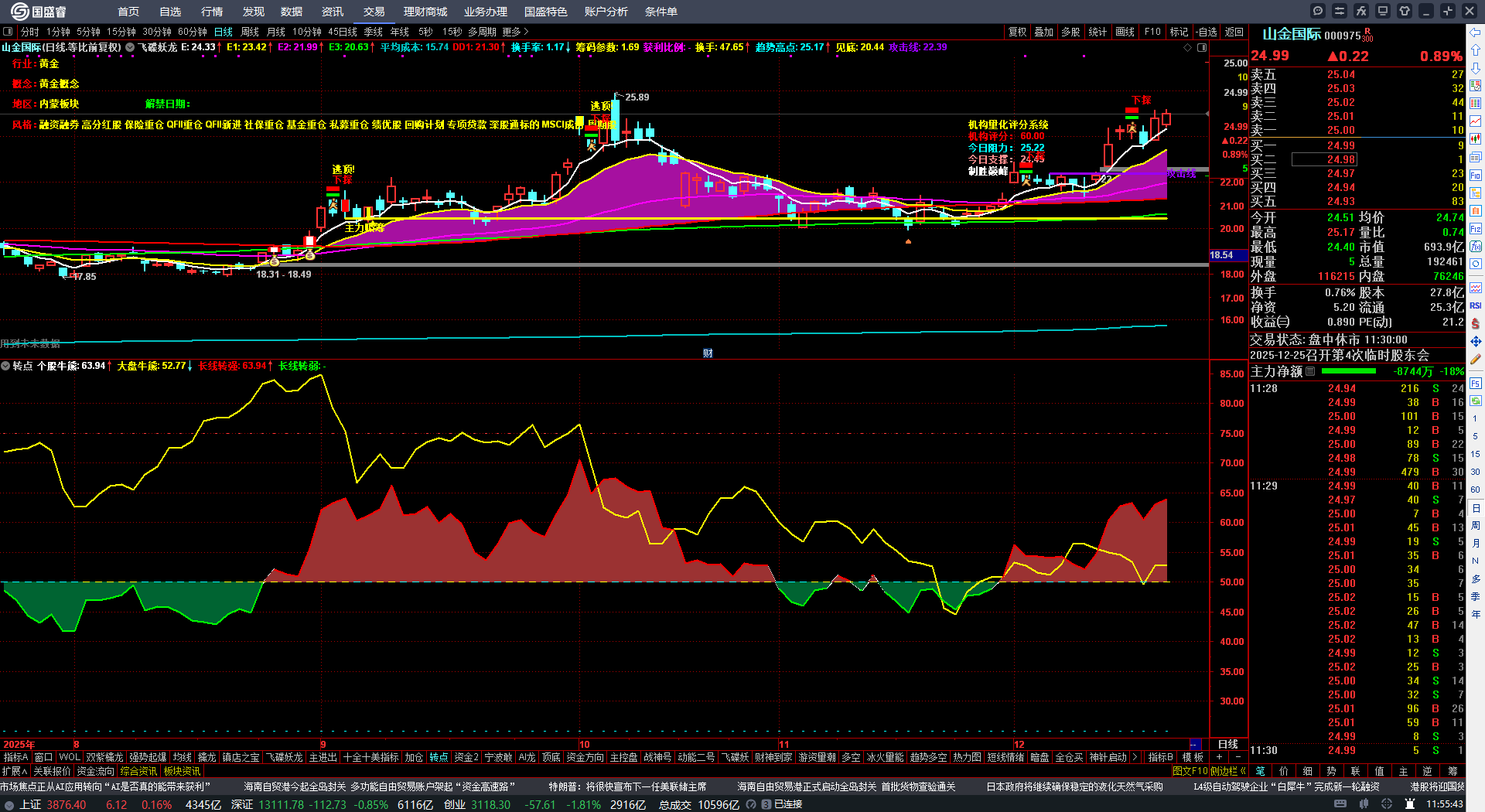The width and height of the screenshot is (1485, 812).
Task: Click the screen display icon in title bar
Action: (1383, 11)
